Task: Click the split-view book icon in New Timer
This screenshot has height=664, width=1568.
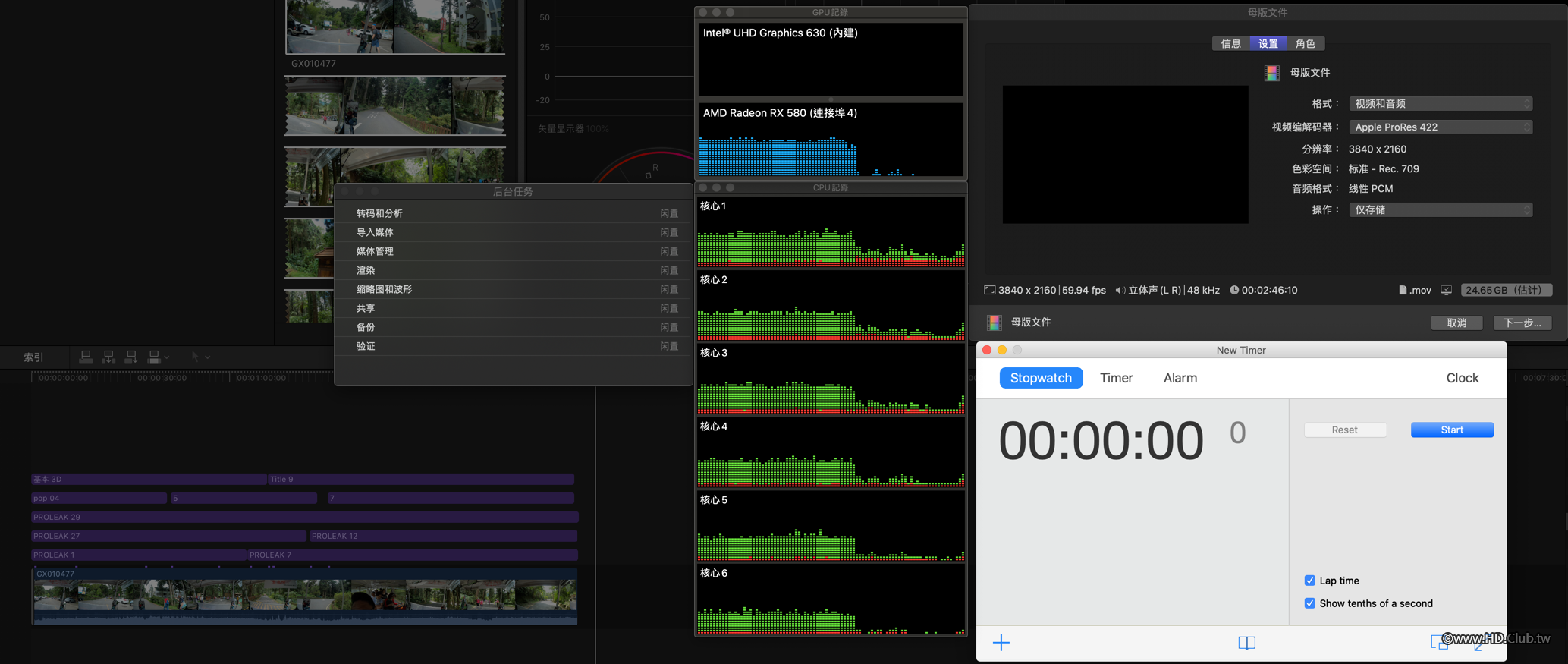Action: click(x=1246, y=643)
